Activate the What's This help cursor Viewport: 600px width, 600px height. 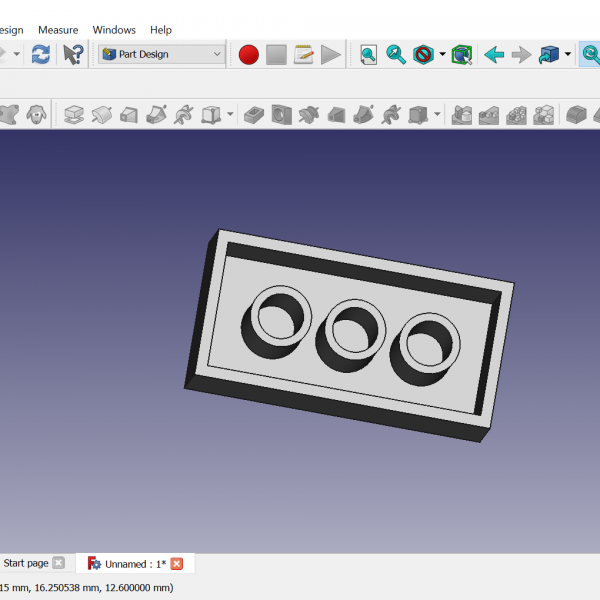pos(73,55)
